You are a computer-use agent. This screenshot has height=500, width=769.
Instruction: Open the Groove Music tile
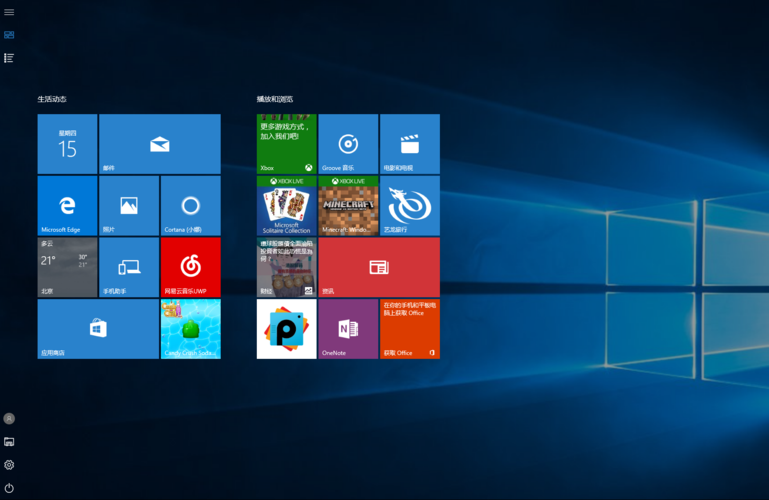348,144
